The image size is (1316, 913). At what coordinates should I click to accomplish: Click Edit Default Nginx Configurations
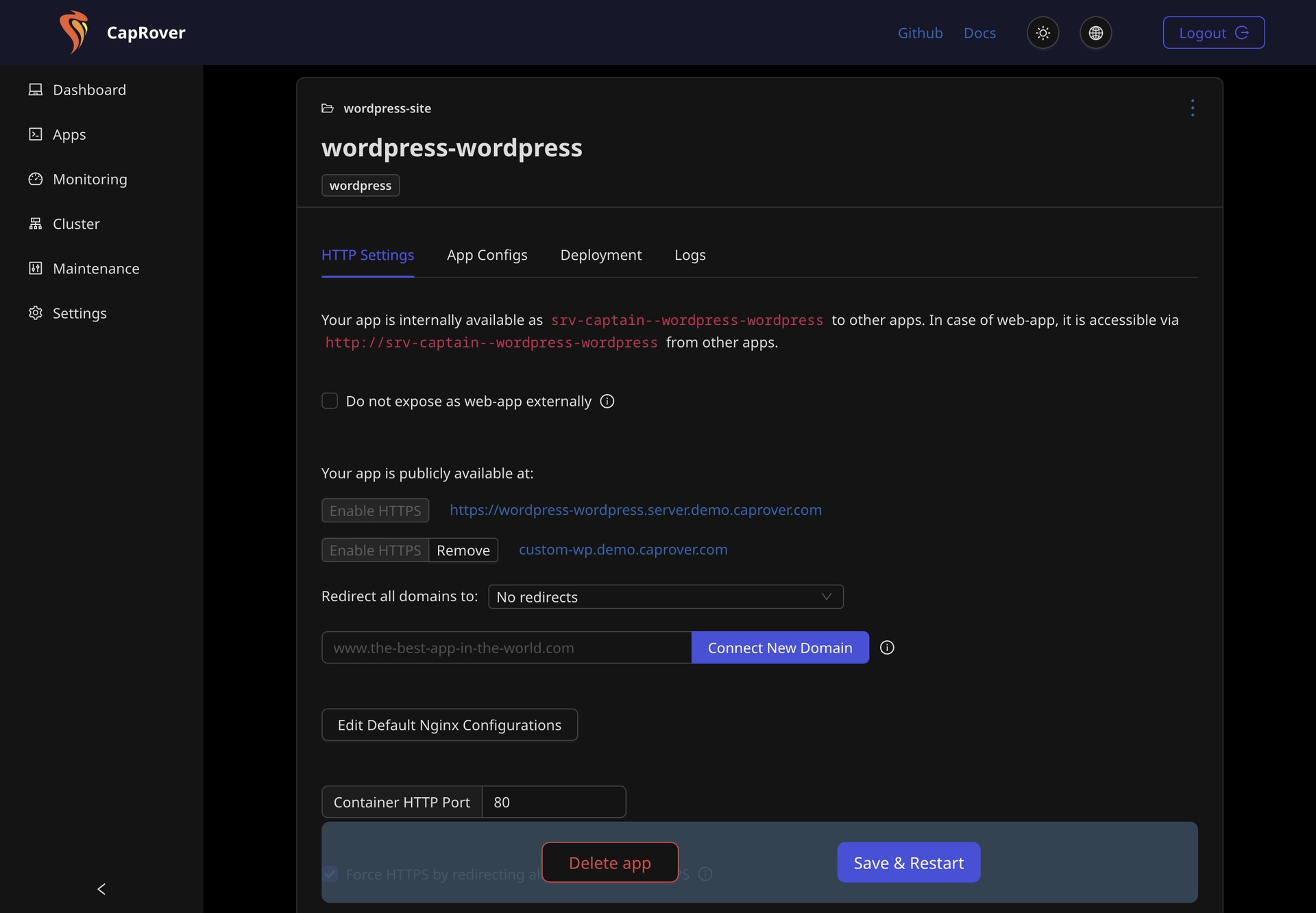click(449, 725)
